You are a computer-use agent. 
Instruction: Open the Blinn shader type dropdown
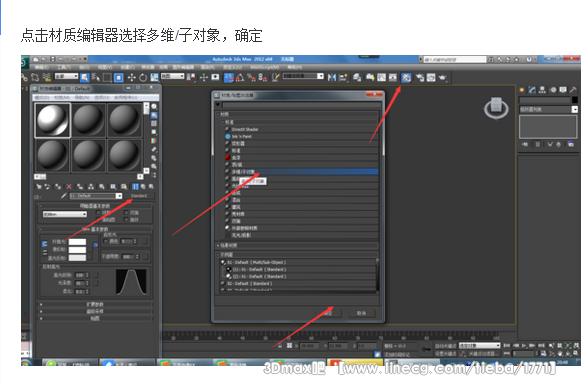pos(65,215)
